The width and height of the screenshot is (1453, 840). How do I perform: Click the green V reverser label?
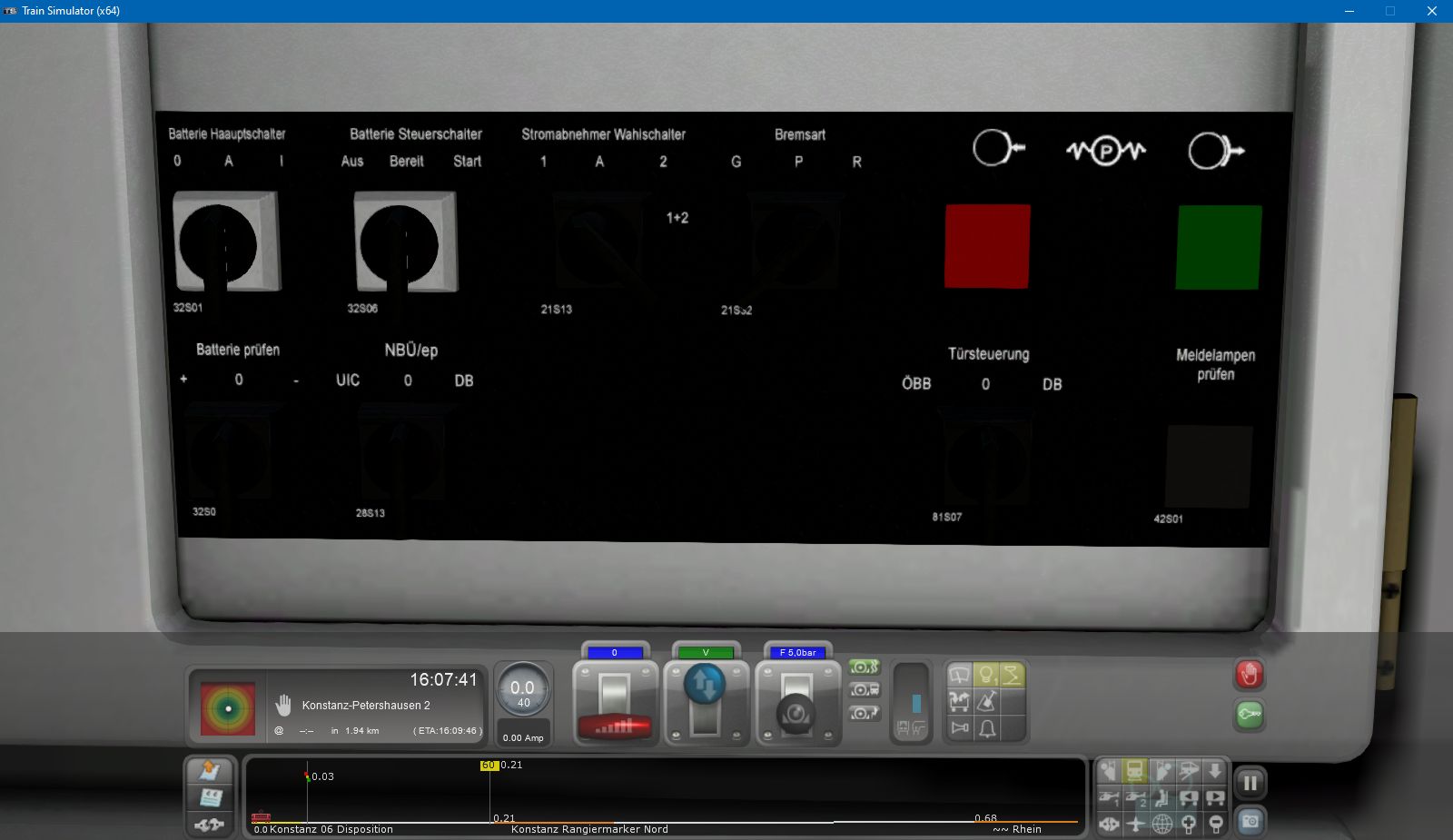point(706,652)
